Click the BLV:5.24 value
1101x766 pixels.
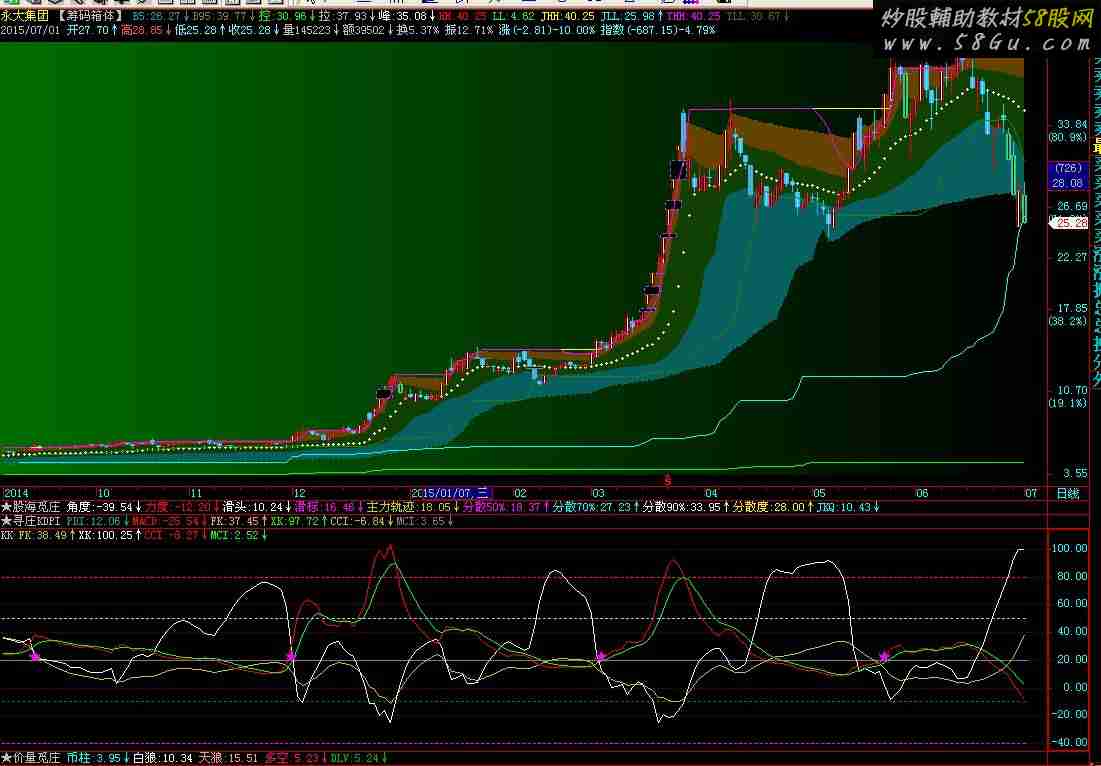coord(355,758)
